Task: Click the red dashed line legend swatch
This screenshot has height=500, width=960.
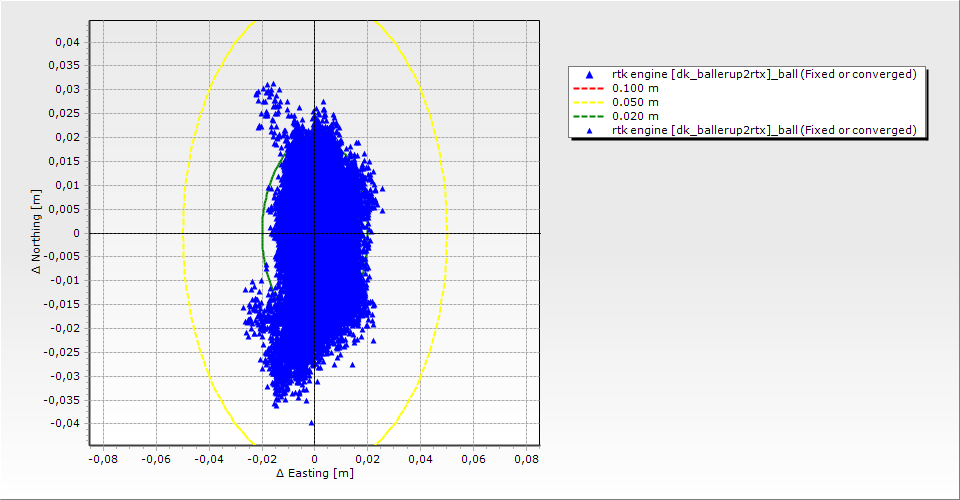Action: click(x=588, y=88)
